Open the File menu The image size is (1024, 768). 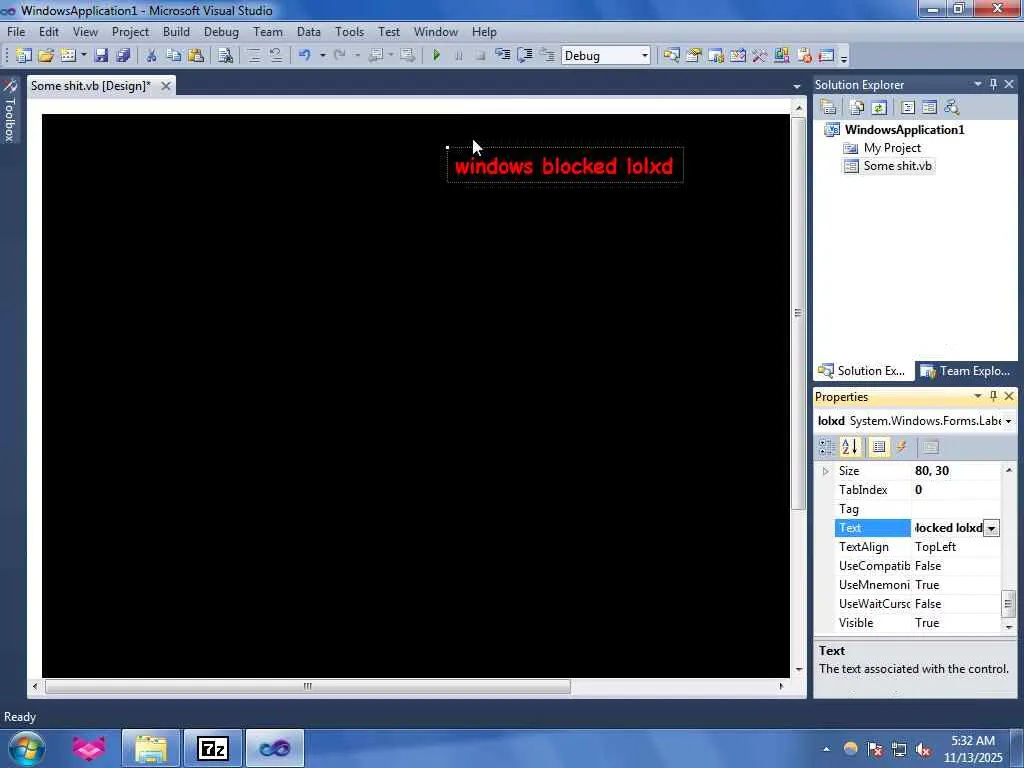tap(16, 31)
